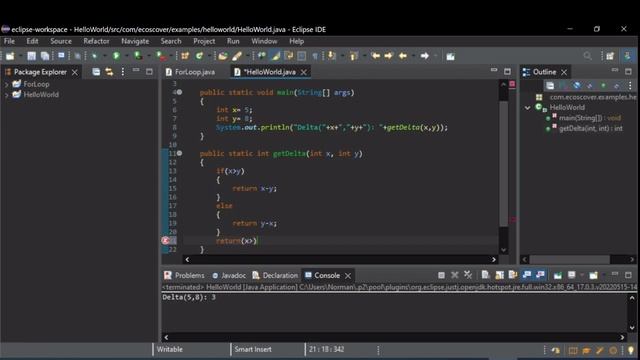Click the Debug bug icon
The image size is (640, 360).
94,56
